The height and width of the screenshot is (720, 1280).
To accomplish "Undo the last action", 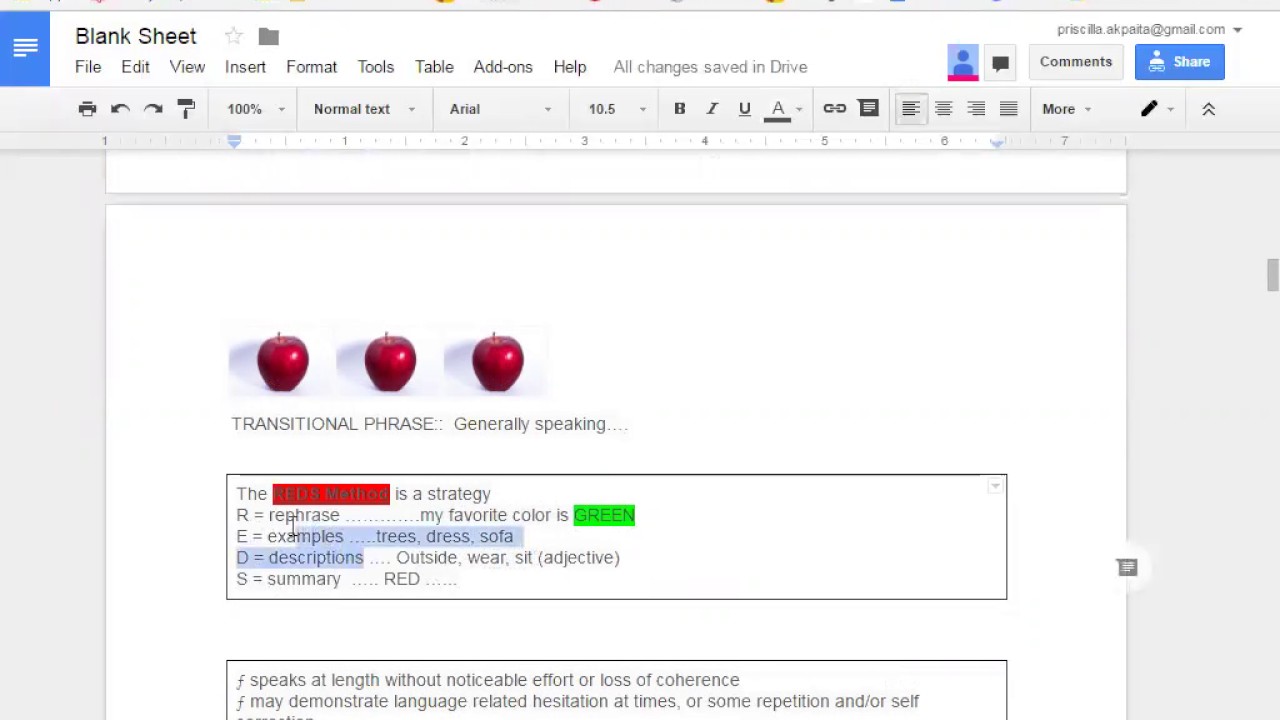I will click(120, 109).
